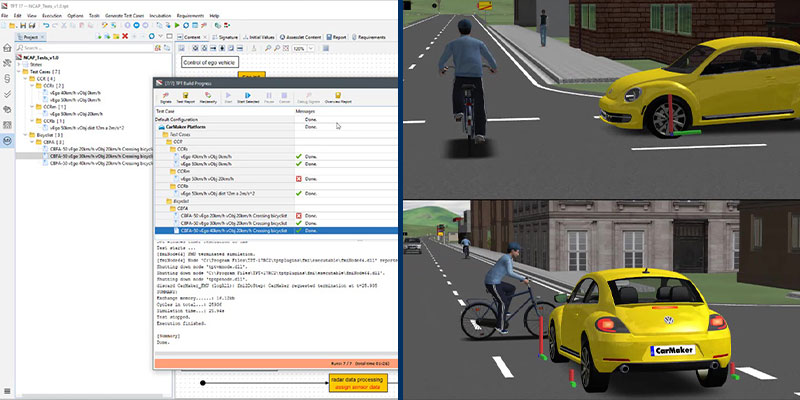Collapse the CCRb [1] folder in project tree
The height and width of the screenshot is (400, 800).
pyautogui.click(x=32, y=121)
